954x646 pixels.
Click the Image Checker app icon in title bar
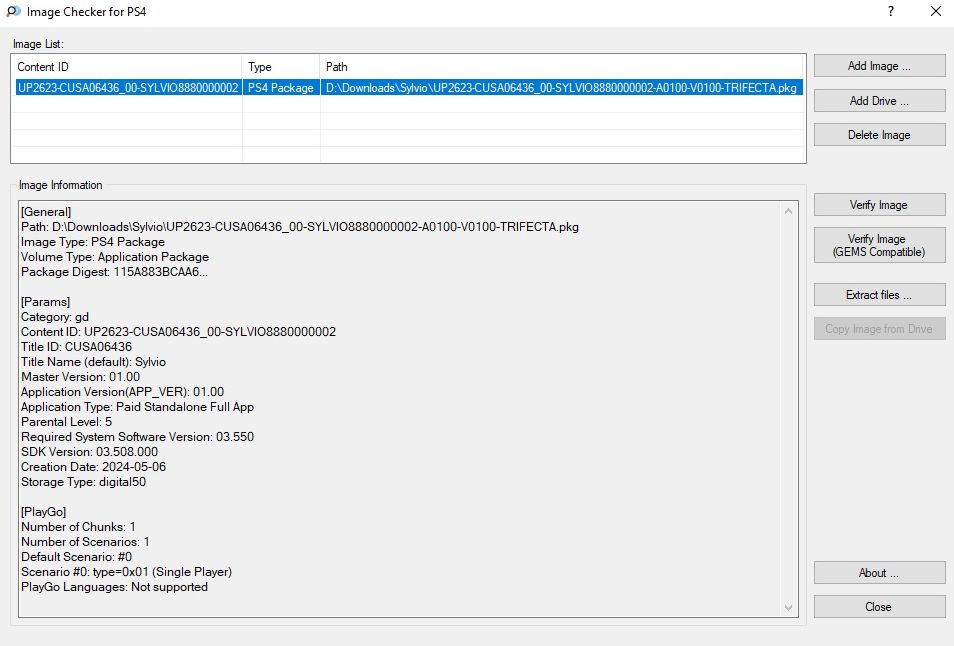click(x=13, y=12)
